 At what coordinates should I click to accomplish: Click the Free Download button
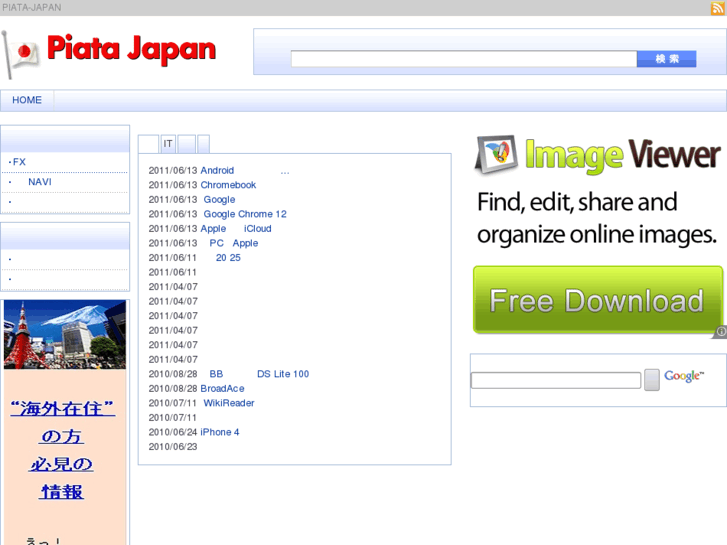[598, 300]
